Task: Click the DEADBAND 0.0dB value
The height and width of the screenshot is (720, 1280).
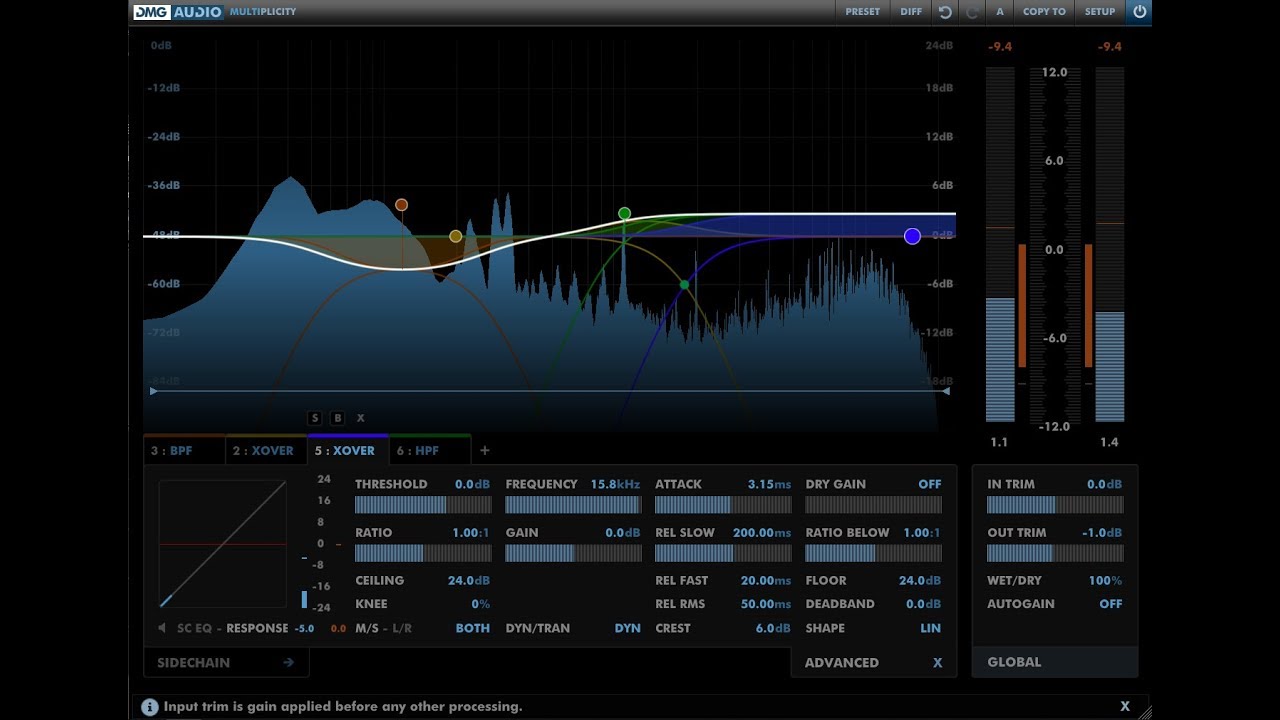Action: 923,604
